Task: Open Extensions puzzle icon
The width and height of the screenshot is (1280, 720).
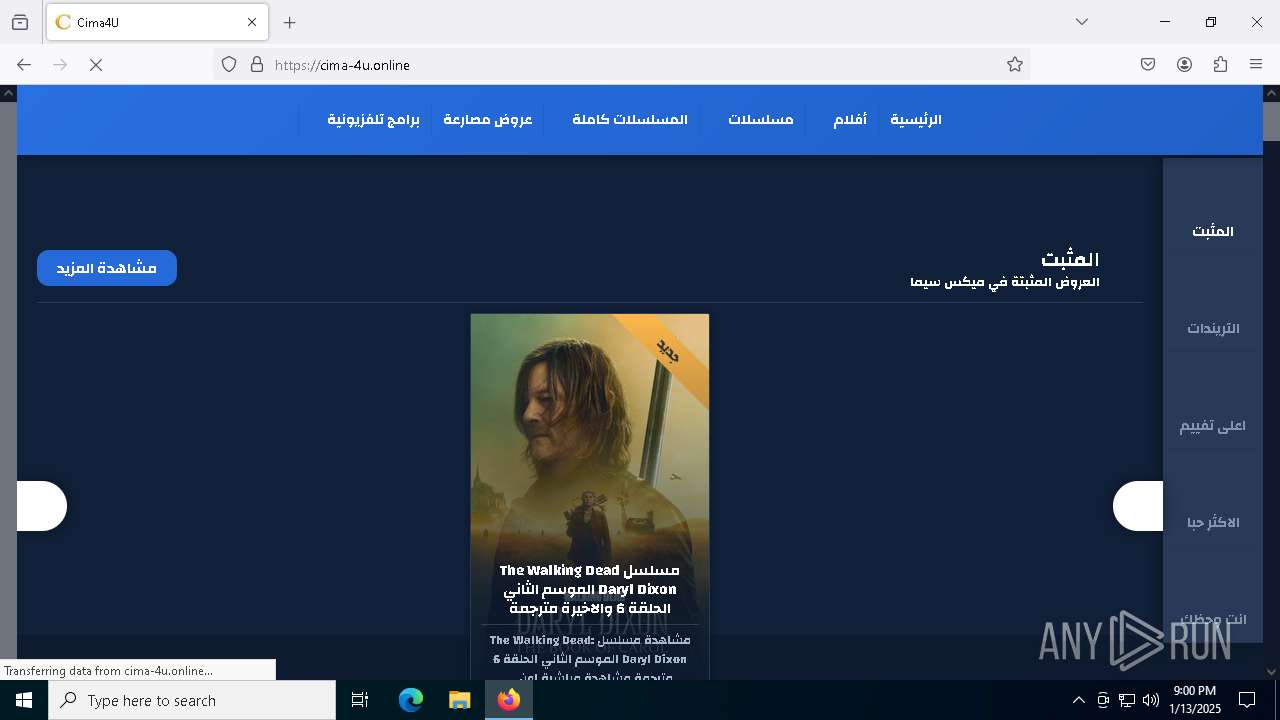Action: (1220, 65)
